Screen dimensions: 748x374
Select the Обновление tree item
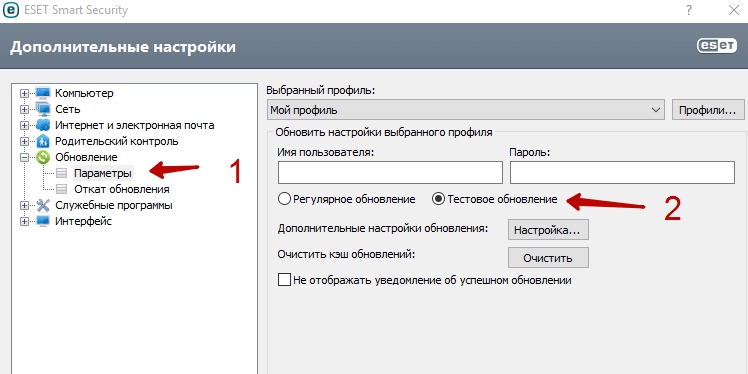pos(86,157)
